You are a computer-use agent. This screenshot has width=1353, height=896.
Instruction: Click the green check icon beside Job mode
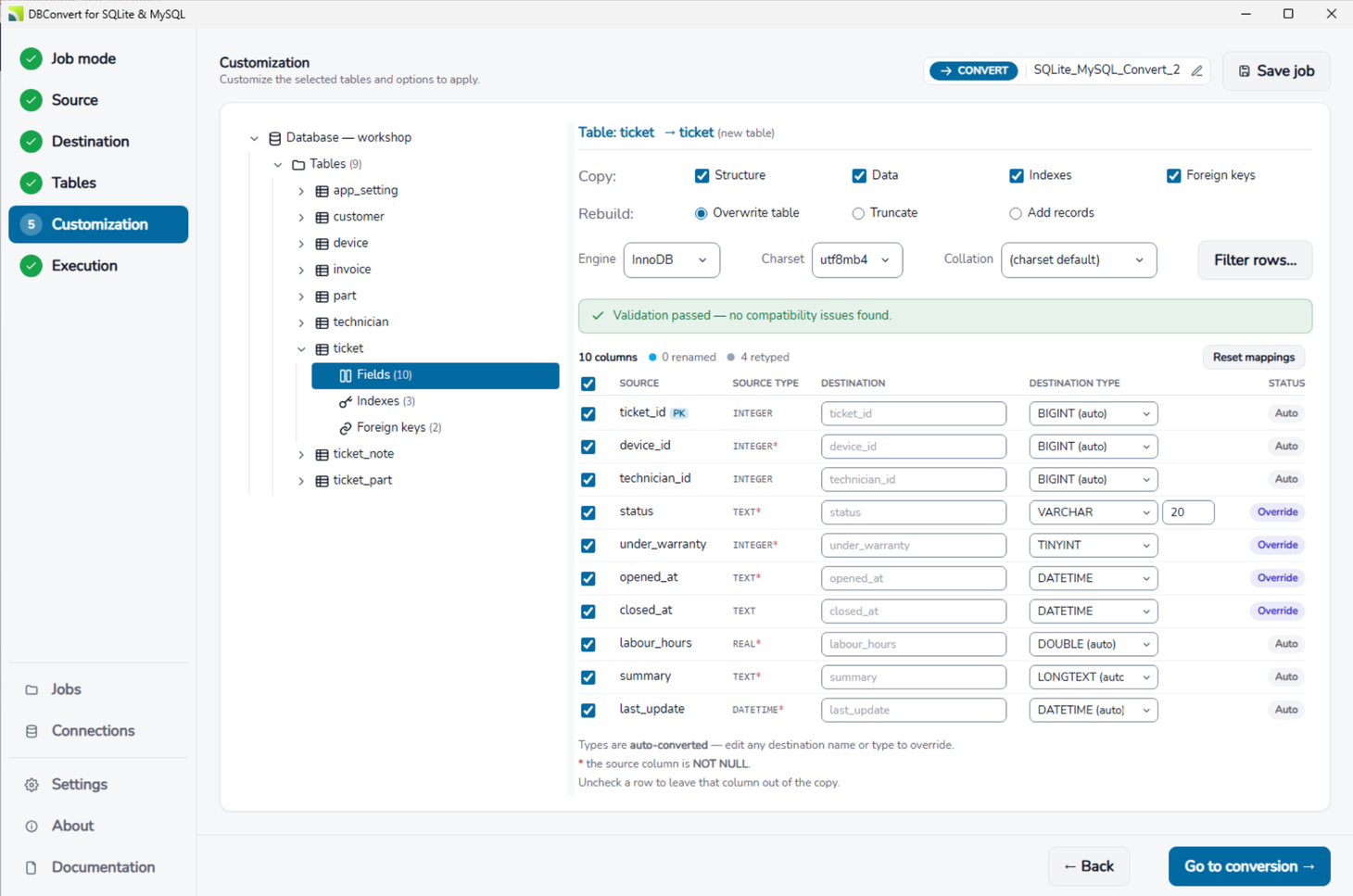pos(32,59)
